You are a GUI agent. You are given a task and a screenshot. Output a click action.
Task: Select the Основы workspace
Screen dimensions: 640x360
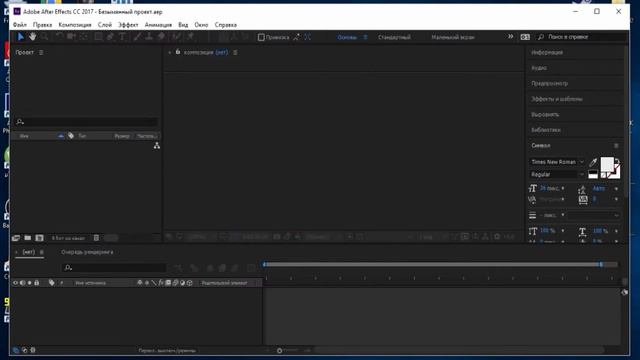(x=347, y=37)
